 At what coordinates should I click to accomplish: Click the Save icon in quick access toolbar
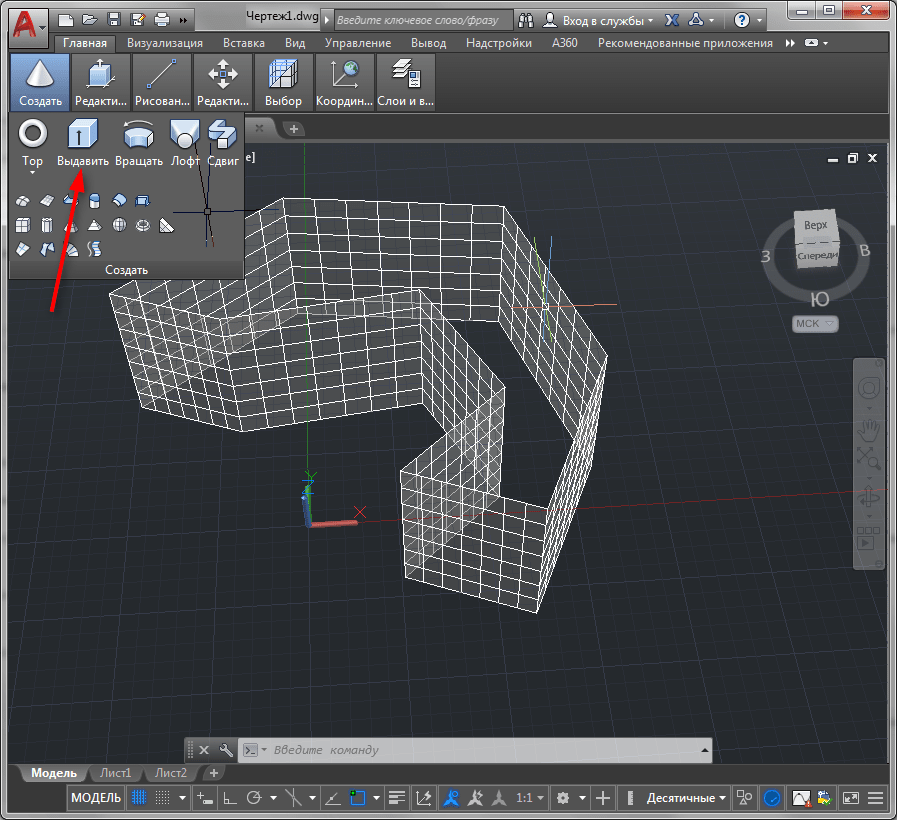tap(113, 19)
